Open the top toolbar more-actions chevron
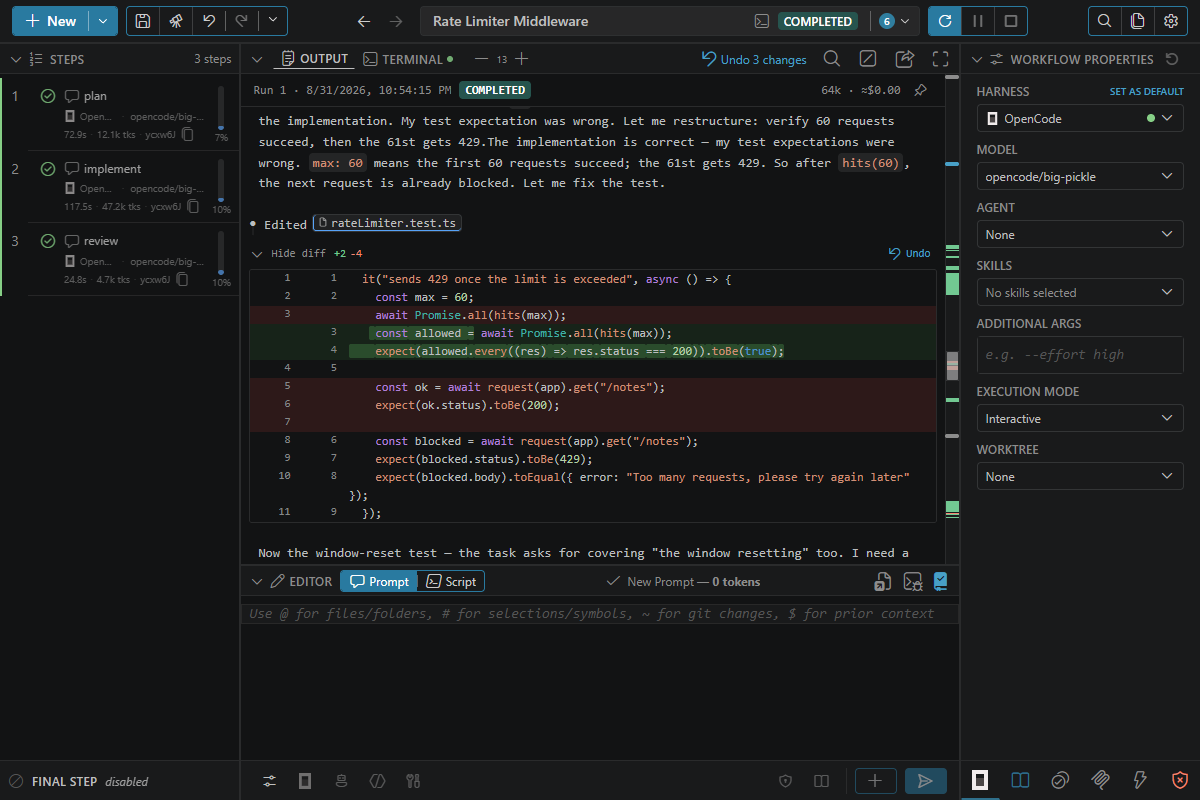The image size is (1200, 800). [x=273, y=21]
